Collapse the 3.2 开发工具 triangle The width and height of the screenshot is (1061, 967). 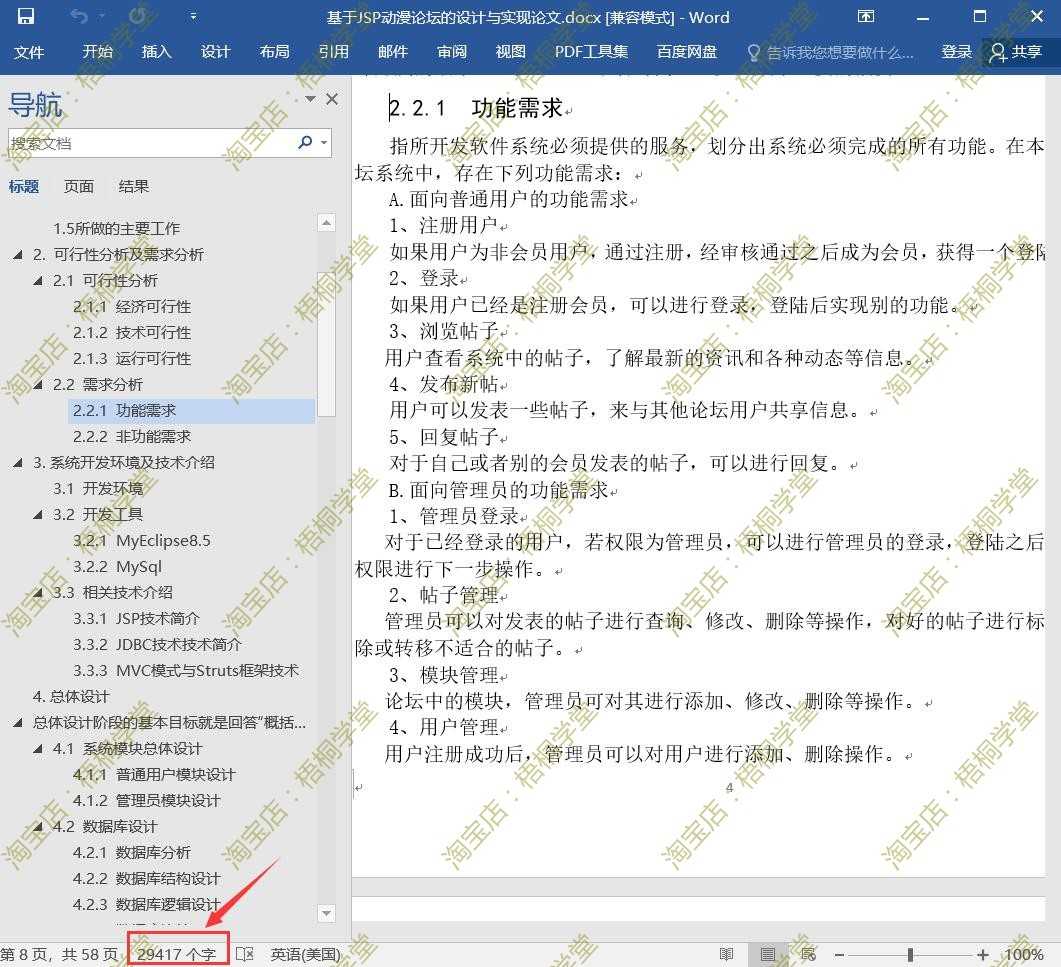tap(38, 515)
